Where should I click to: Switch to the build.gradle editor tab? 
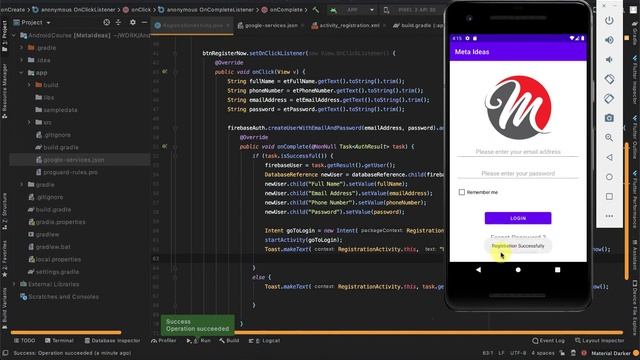tap(417, 25)
